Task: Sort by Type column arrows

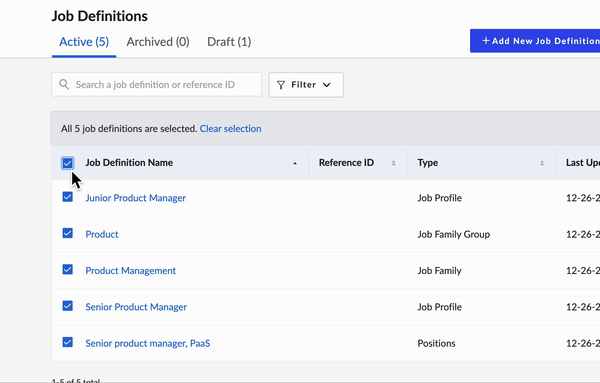Action: pos(542,163)
